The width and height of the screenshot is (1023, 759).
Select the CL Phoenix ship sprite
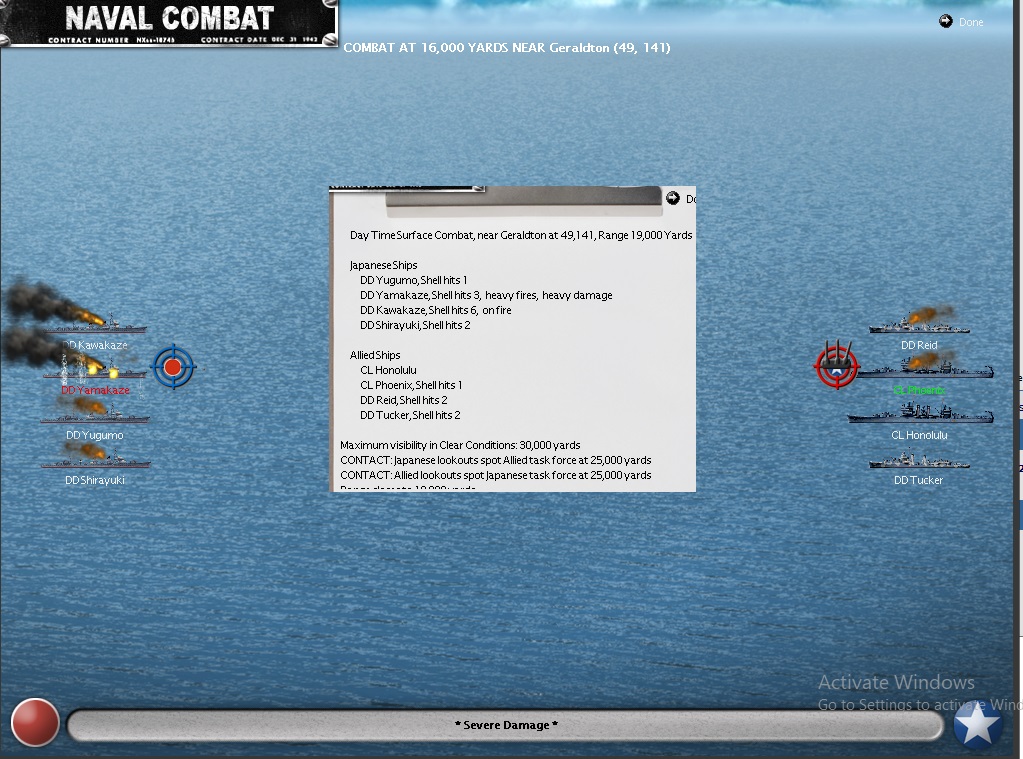tap(925, 369)
